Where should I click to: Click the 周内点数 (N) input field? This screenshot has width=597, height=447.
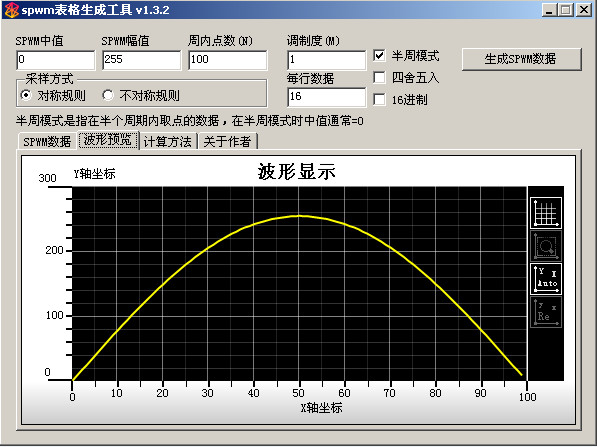point(228,60)
